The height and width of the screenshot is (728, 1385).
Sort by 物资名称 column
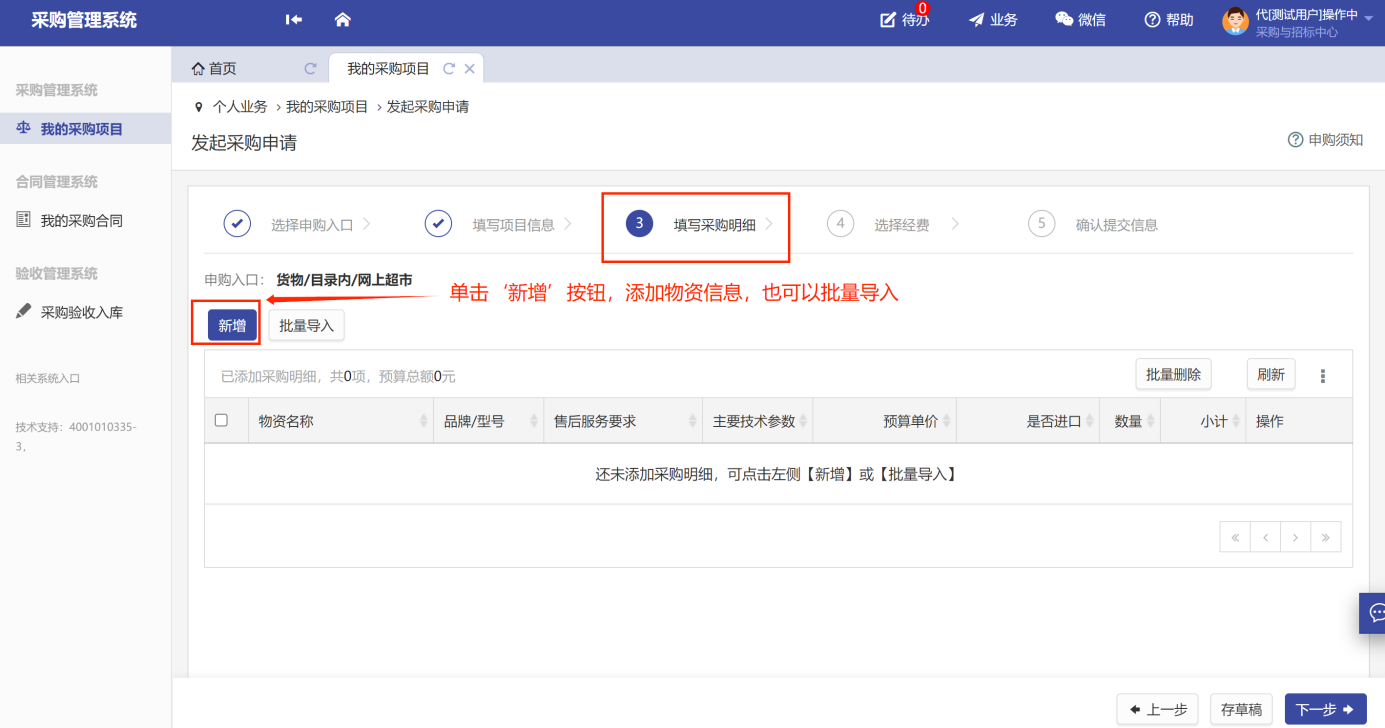pos(424,422)
